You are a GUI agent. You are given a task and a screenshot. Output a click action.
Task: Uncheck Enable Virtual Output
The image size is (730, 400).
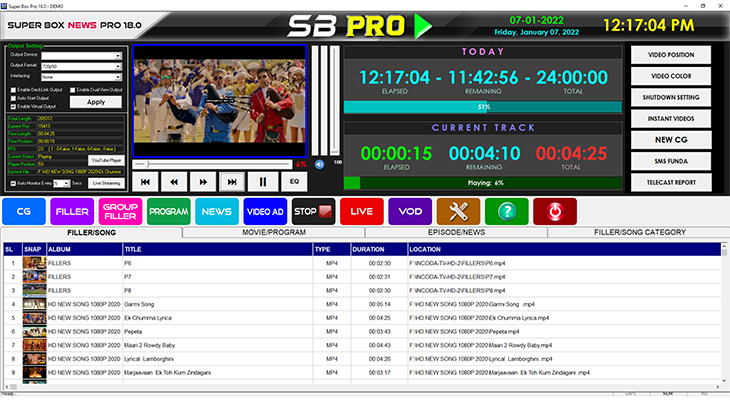point(14,107)
